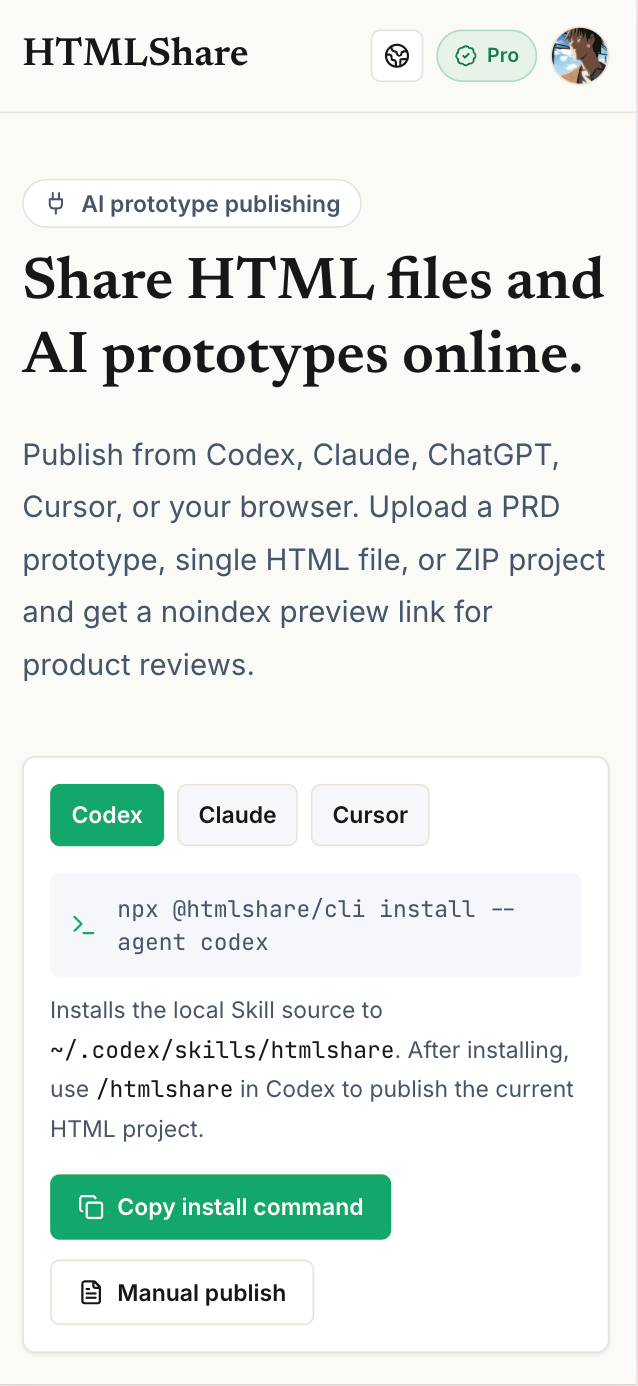Click the npx install command code box
This screenshot has height=1386, width=638.
point(316,925)
